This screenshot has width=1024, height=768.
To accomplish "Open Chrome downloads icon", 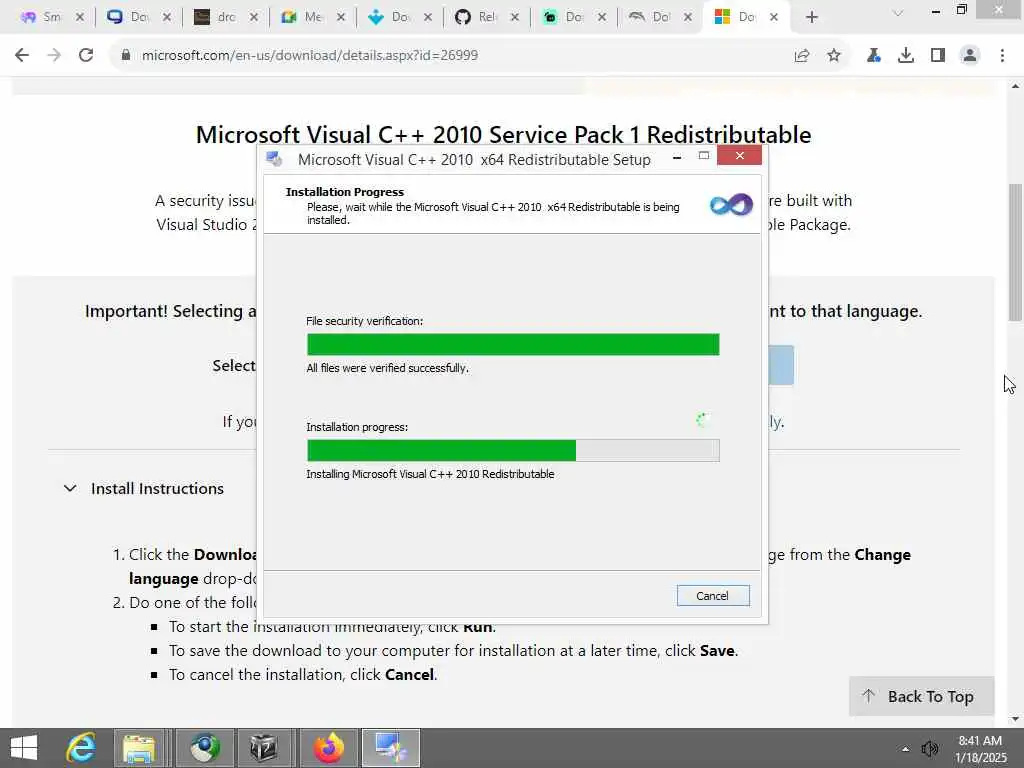I will coord(906,56).
